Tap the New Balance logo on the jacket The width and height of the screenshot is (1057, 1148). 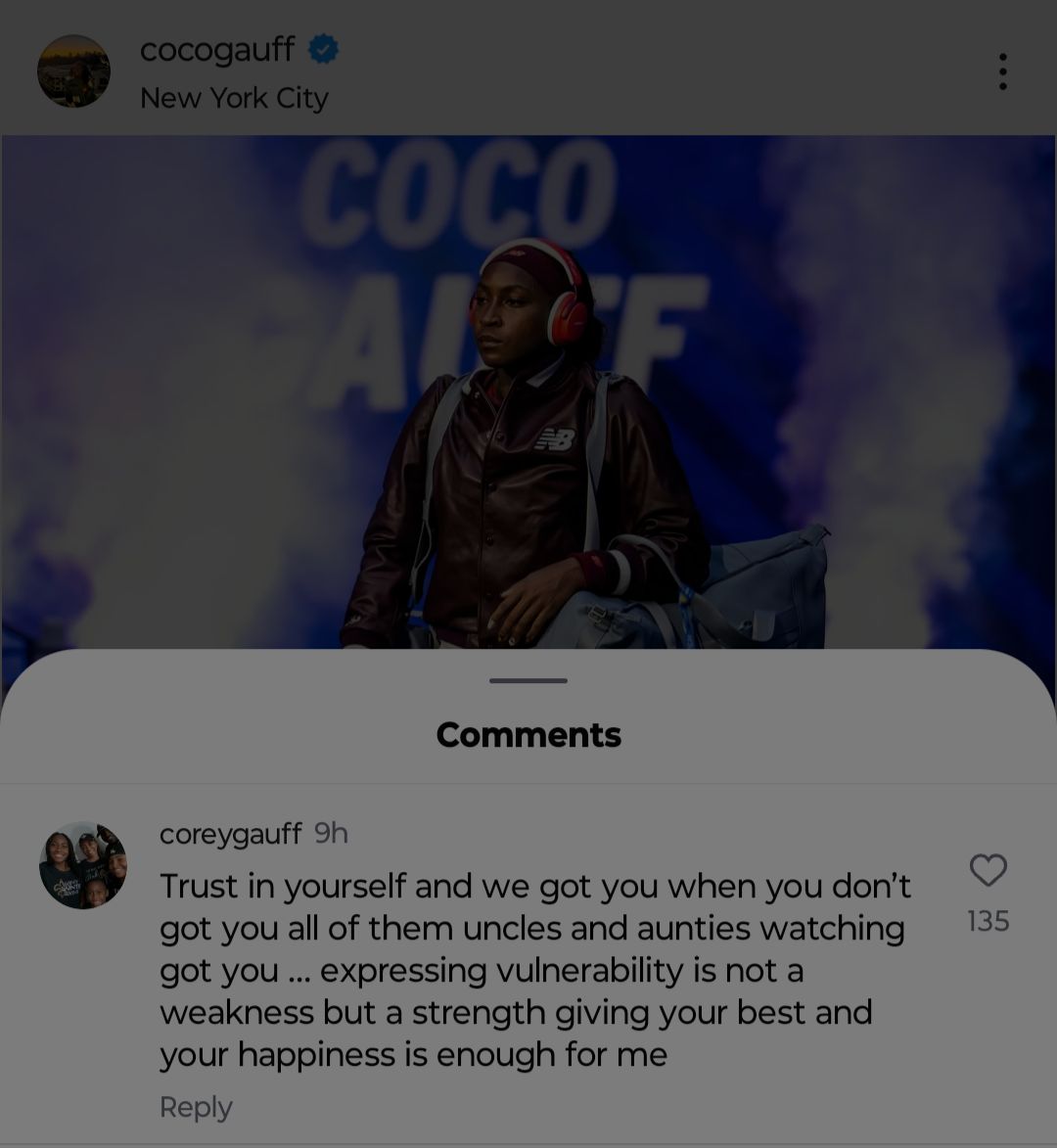tap(557, 440)
